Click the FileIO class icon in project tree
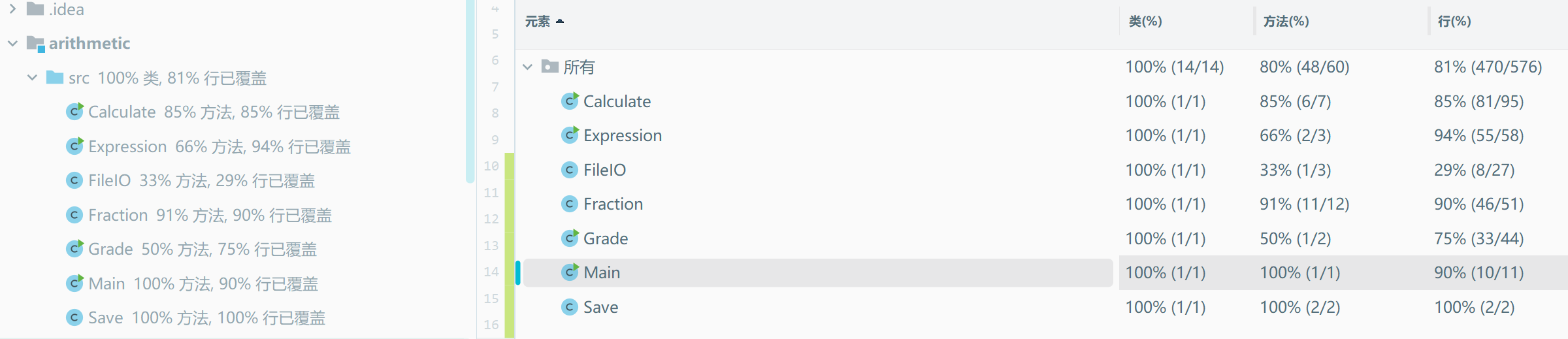The width and height of the screenshot is (1568, 339). [x=74, y=180]
